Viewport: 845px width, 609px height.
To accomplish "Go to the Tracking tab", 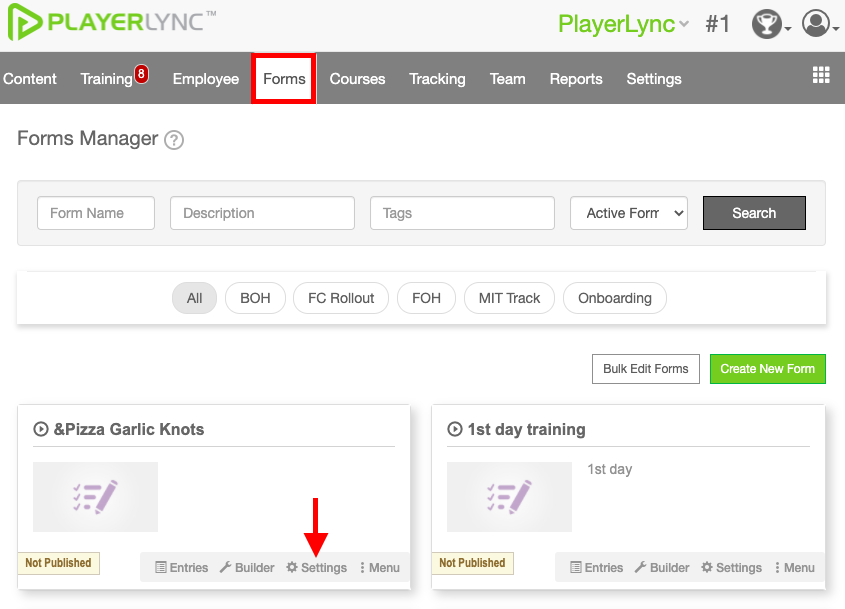I will pyautogui.click(x=437, y=79).
